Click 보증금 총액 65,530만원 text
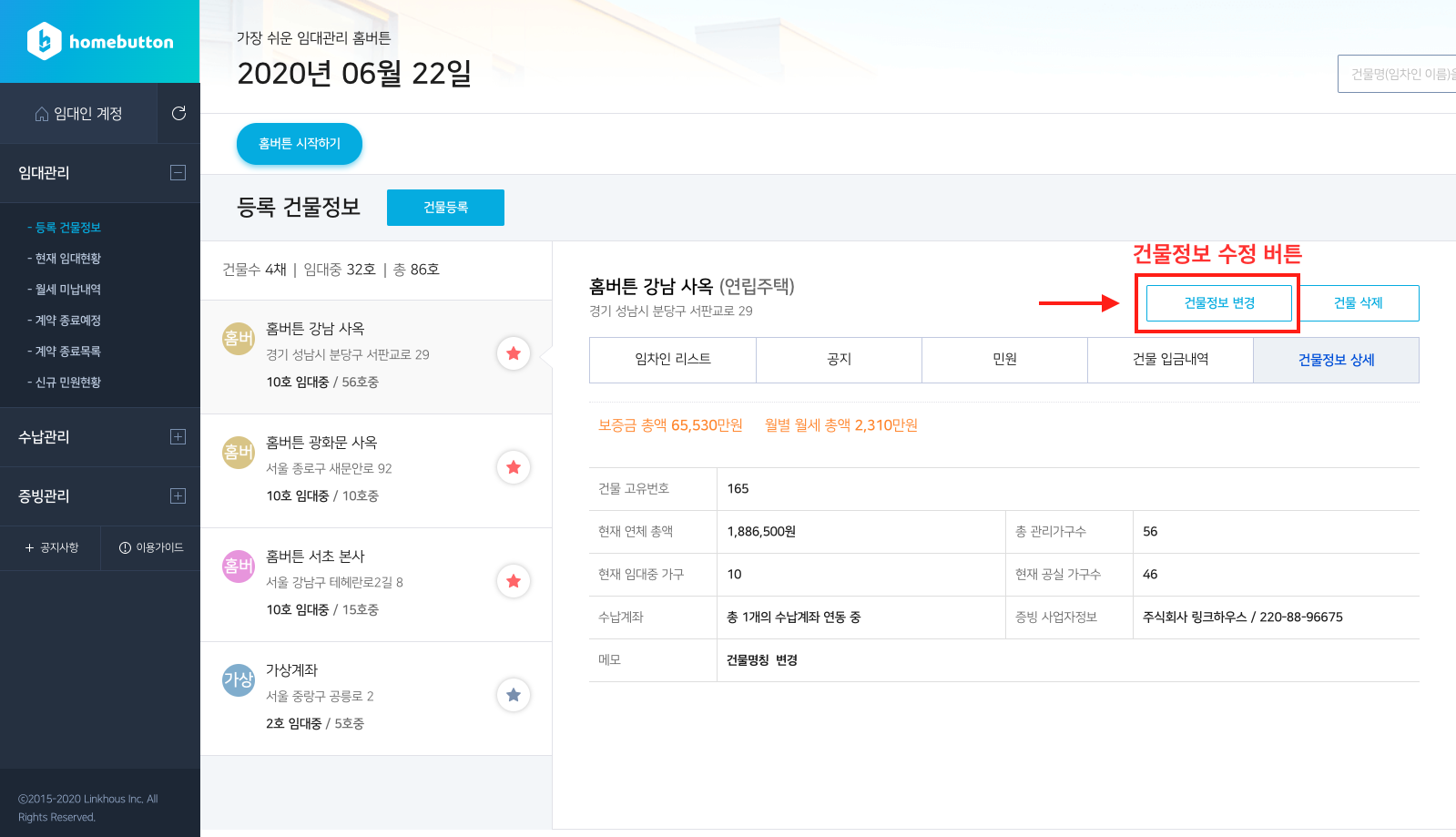The height and width of the screenshot is (837, 1456). [670, 425]
